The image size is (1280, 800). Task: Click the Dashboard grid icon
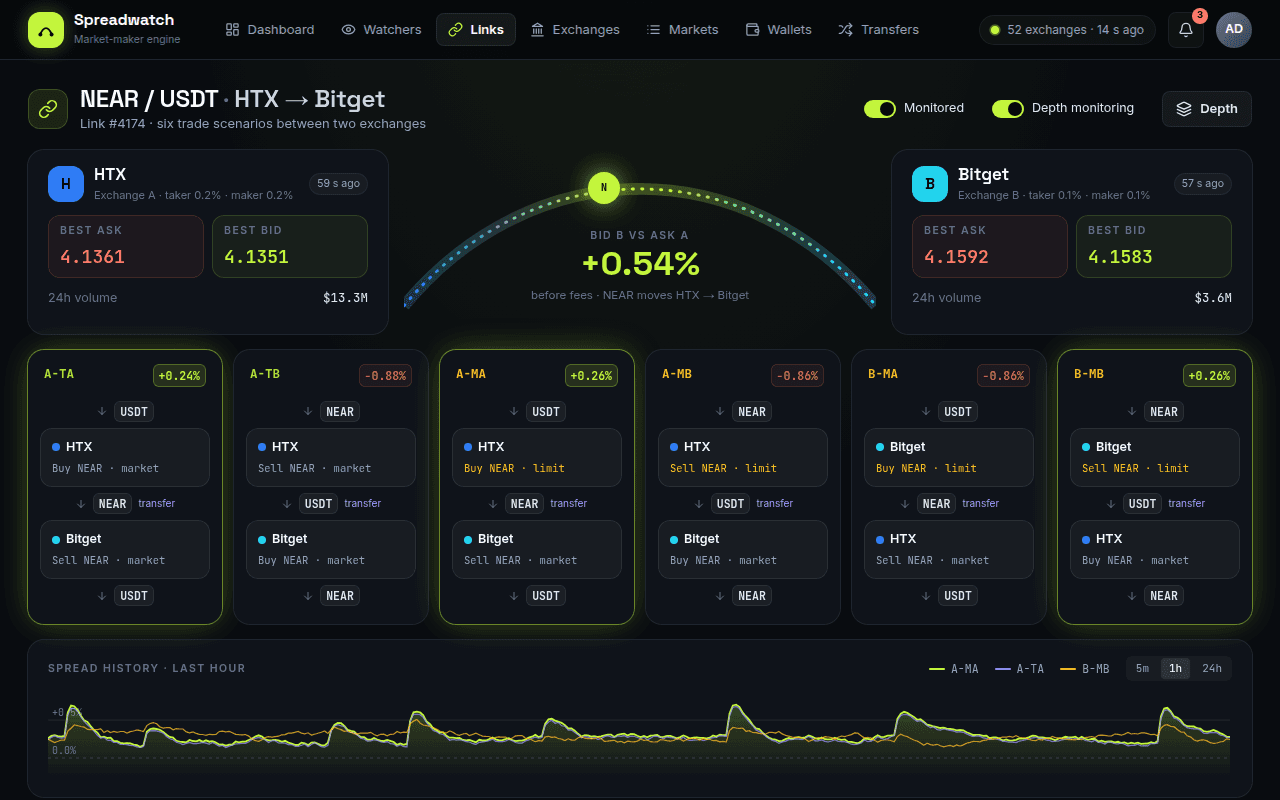click(x=233, y=30)
